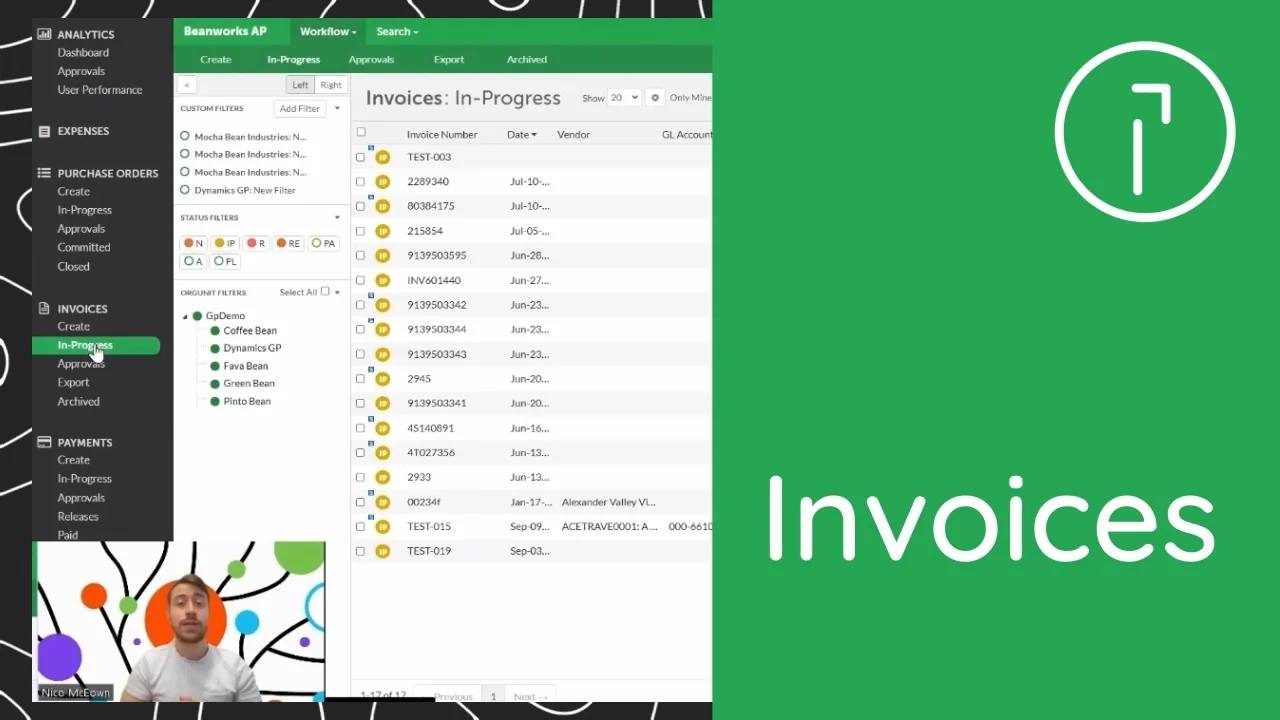Image resolution: width=1280 pixels, height=720 pixels.
Task: Click the Expenses section icon
Action: click(x=44, y=131)
